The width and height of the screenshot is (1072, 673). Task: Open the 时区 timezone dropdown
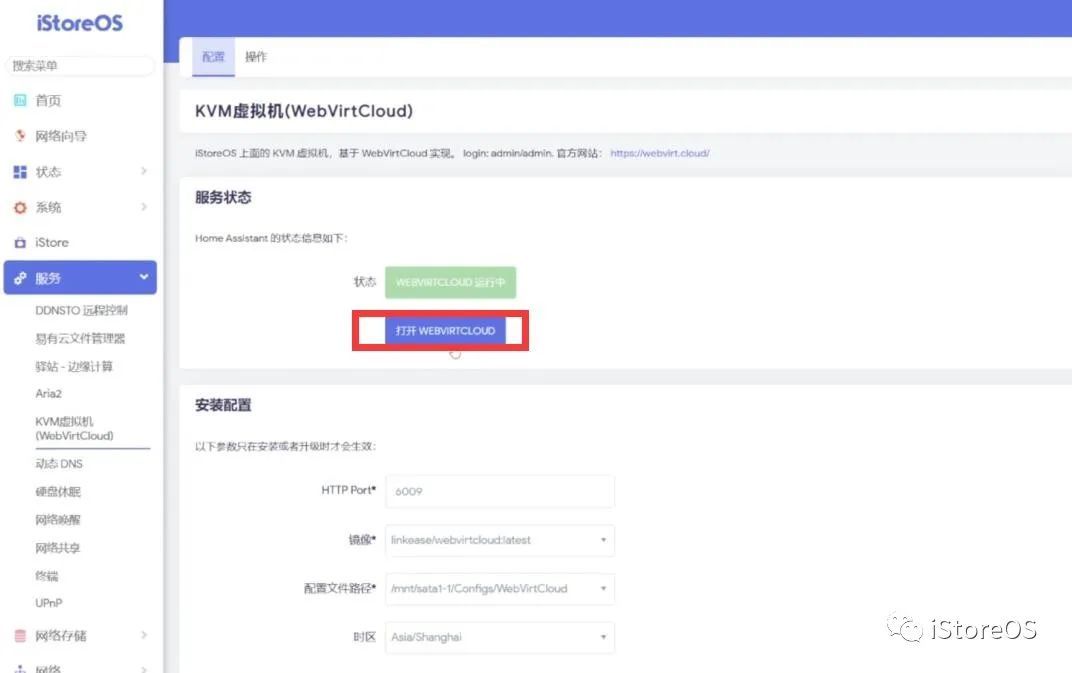coord(500,637)
